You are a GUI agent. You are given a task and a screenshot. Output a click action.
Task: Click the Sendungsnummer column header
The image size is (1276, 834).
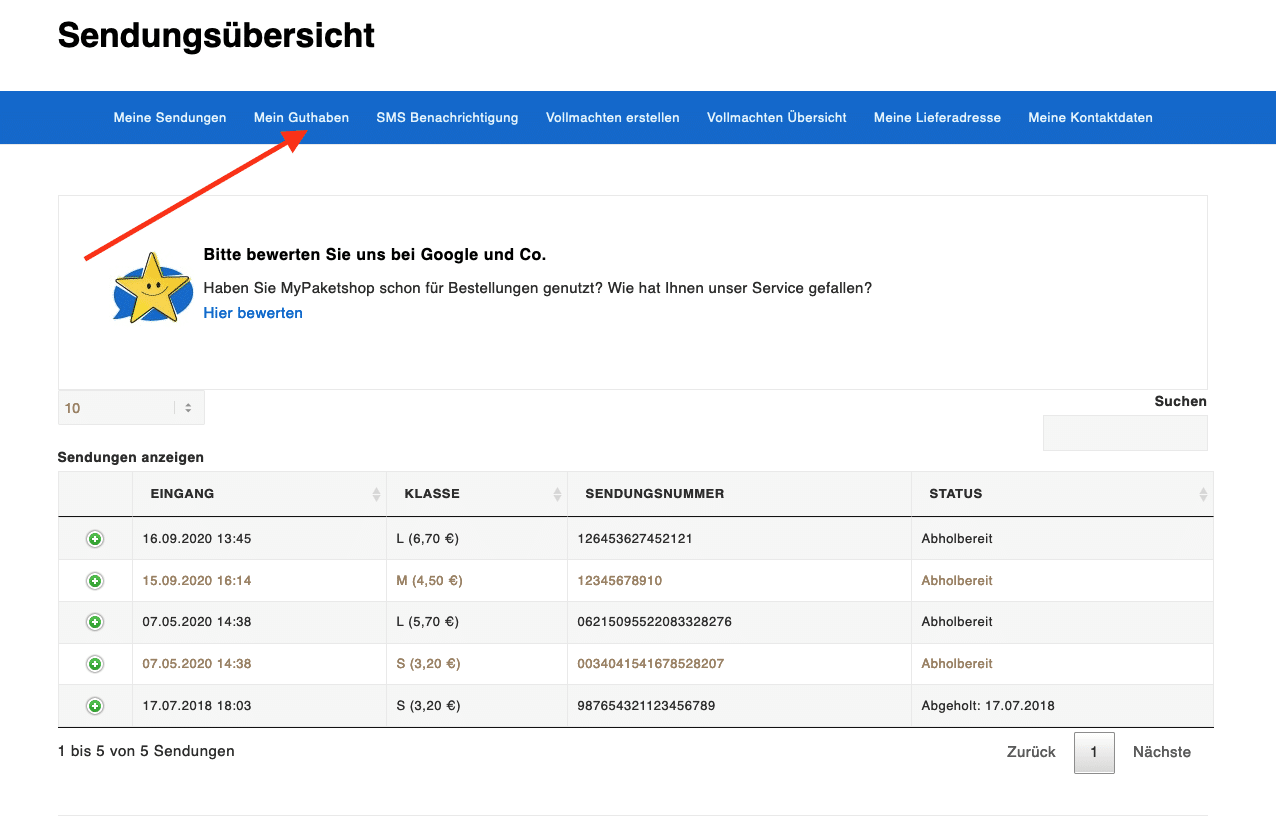pos(654,494)
